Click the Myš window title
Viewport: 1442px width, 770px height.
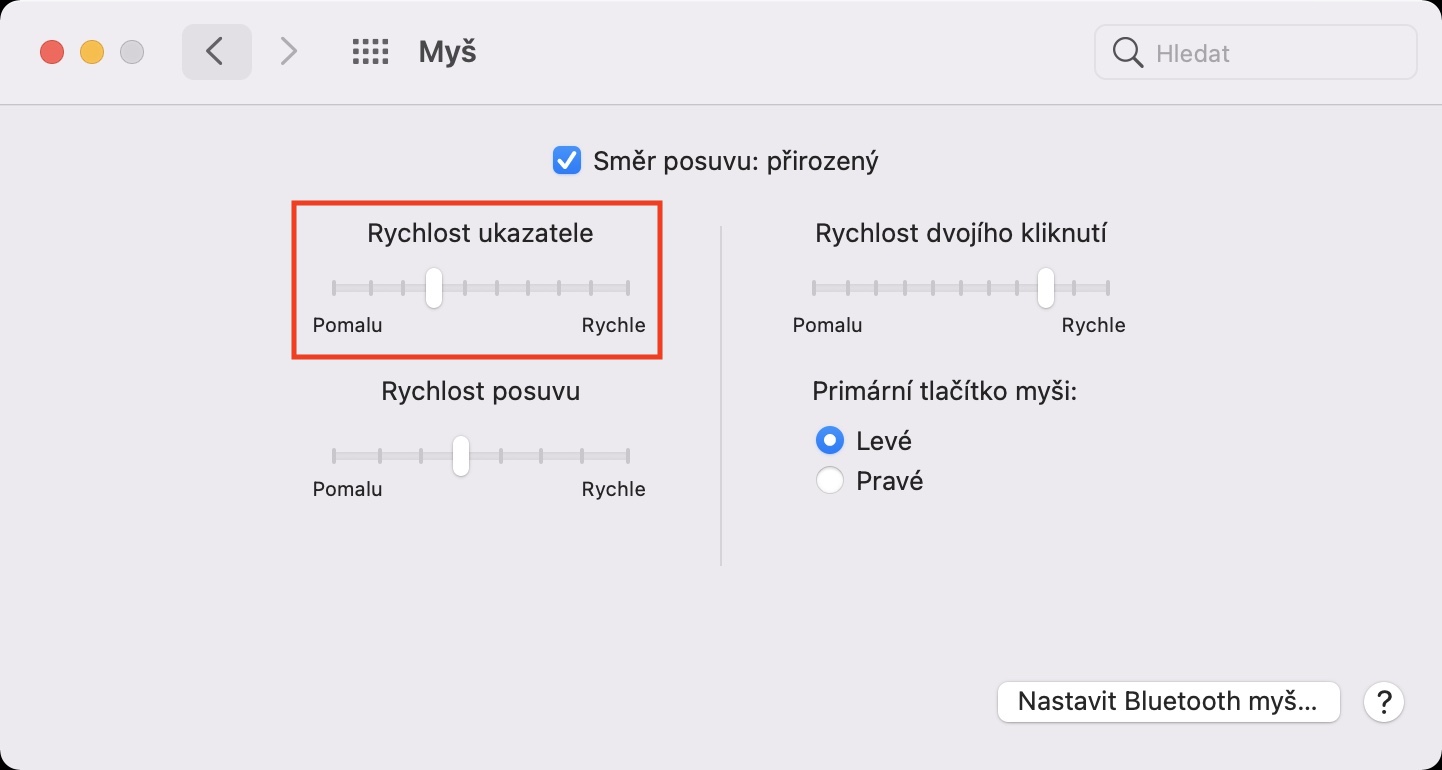click(447, 52)
